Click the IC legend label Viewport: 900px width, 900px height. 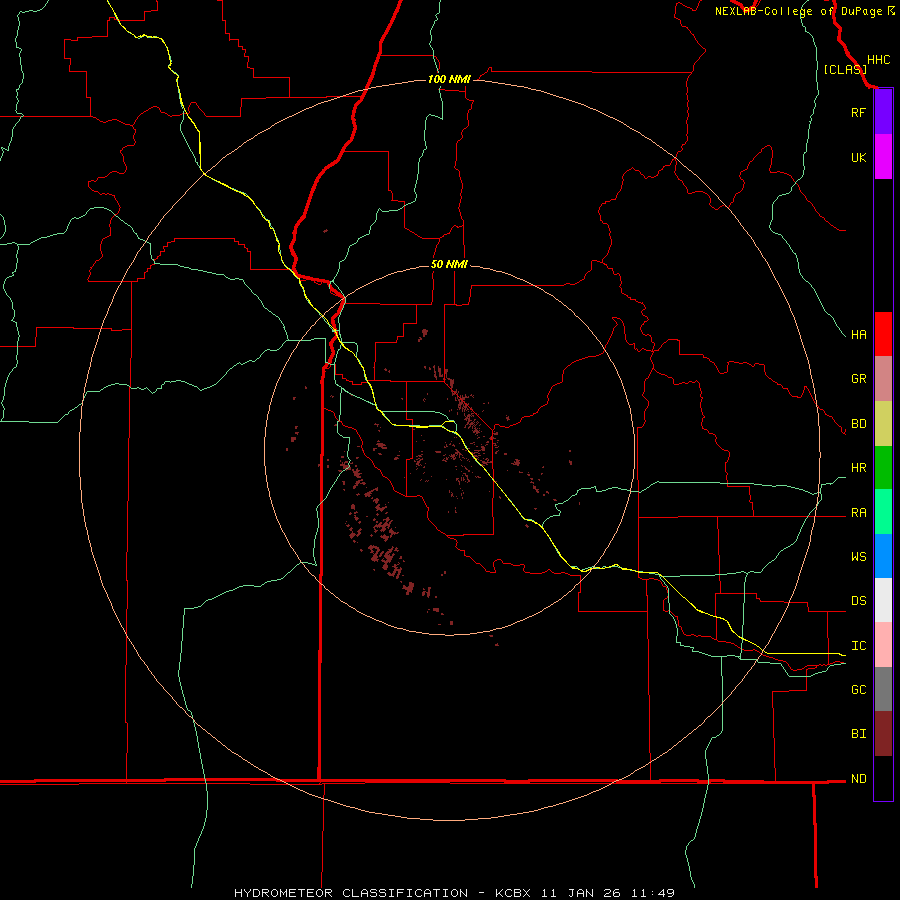click(858, 646)
